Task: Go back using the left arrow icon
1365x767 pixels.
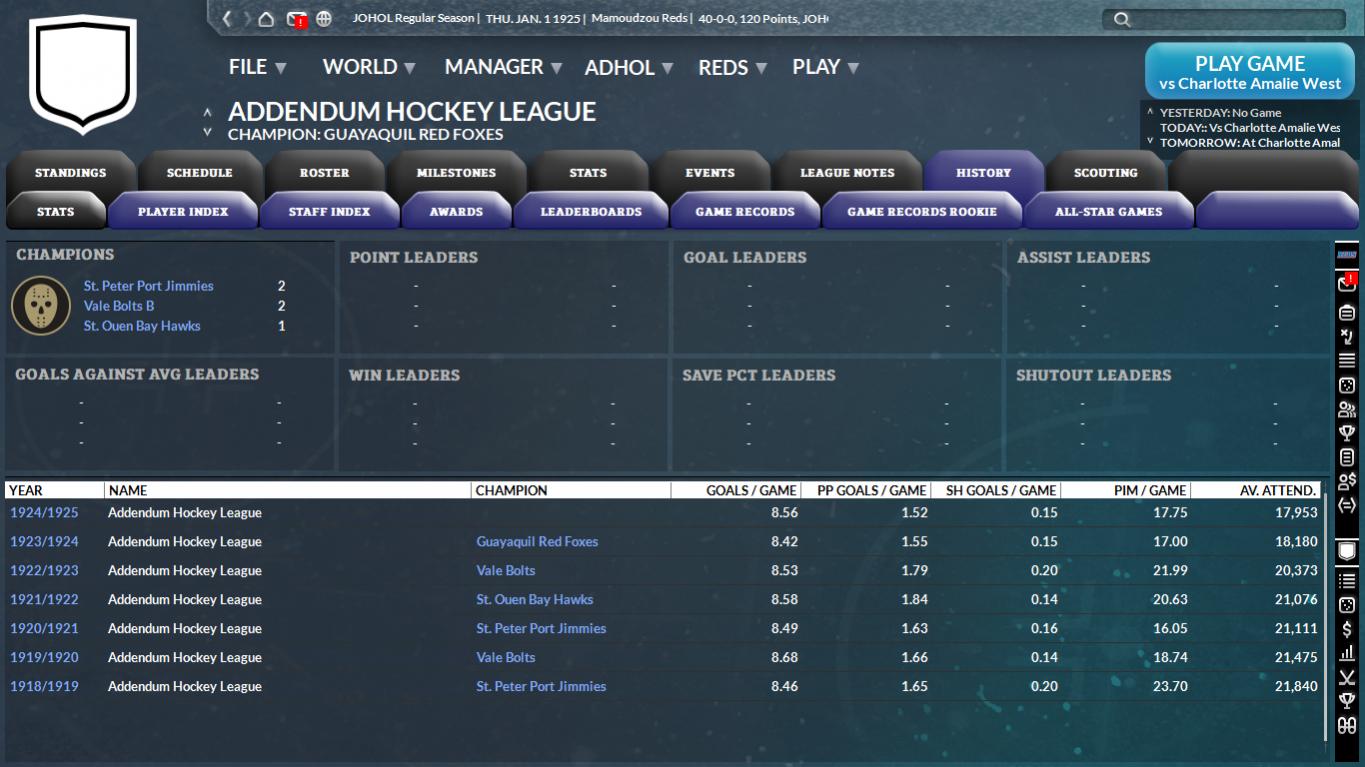Action: pos(227,19)
